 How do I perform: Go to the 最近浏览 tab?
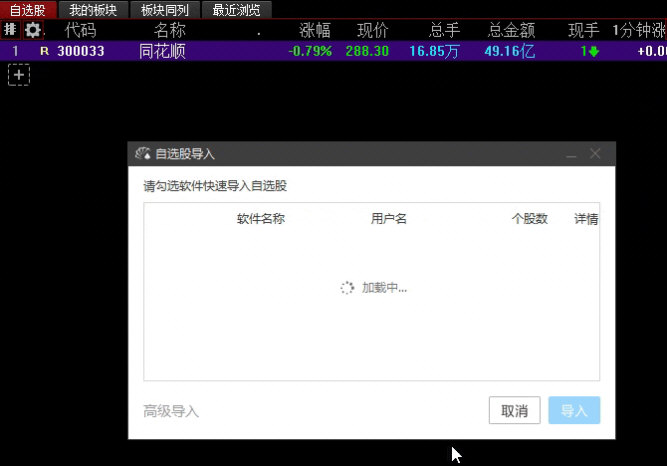pos(237,10)
